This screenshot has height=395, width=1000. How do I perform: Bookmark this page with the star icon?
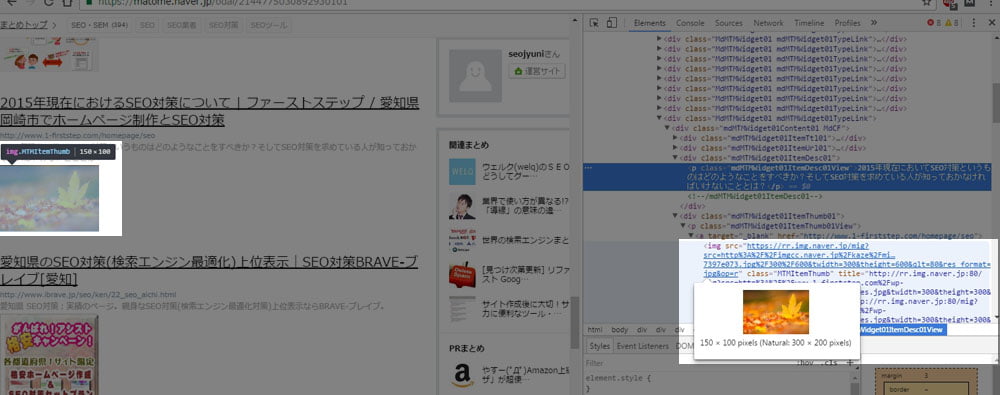click(926, 3)
